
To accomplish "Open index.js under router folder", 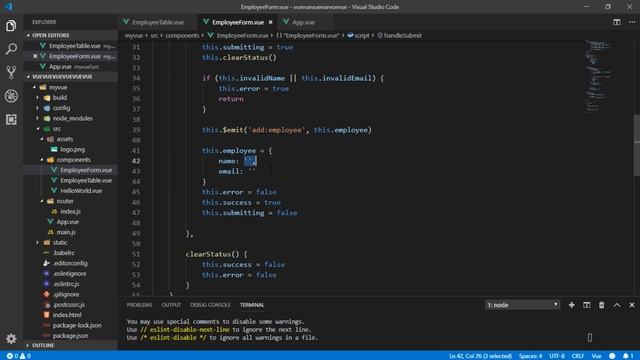I will (70, 211).
